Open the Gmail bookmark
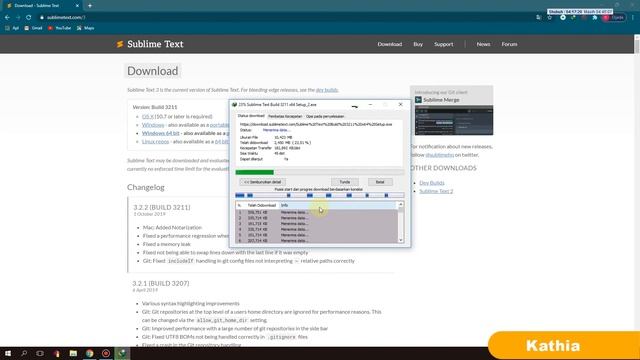The width and height of the screenshot is (640, 360). tap(33, 28)
